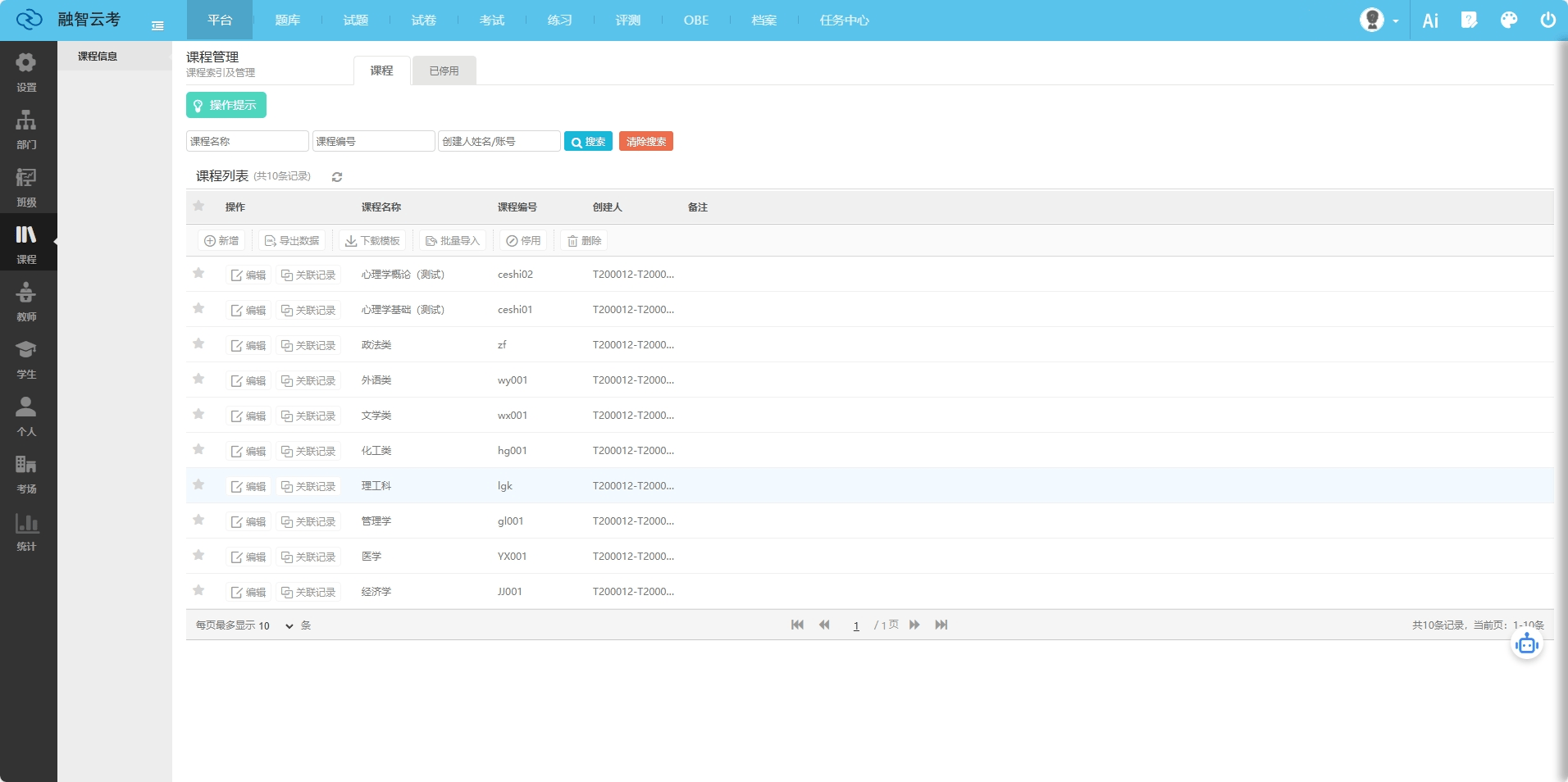Toggle the star in table header
Screen dimensions: 1568x782
(x=198, y=207)
